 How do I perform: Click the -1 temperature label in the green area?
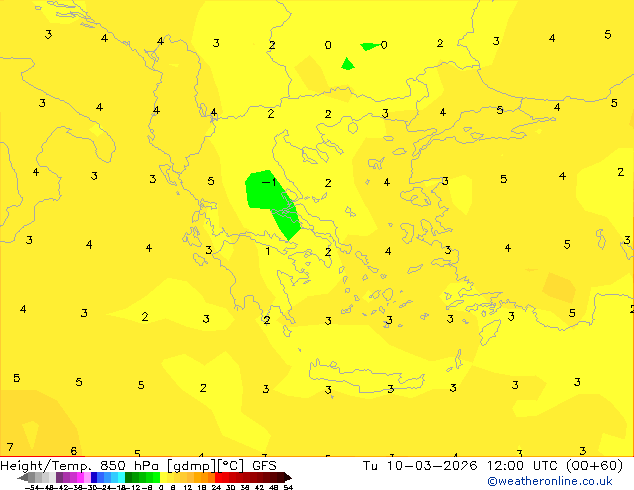pos(268,182)
